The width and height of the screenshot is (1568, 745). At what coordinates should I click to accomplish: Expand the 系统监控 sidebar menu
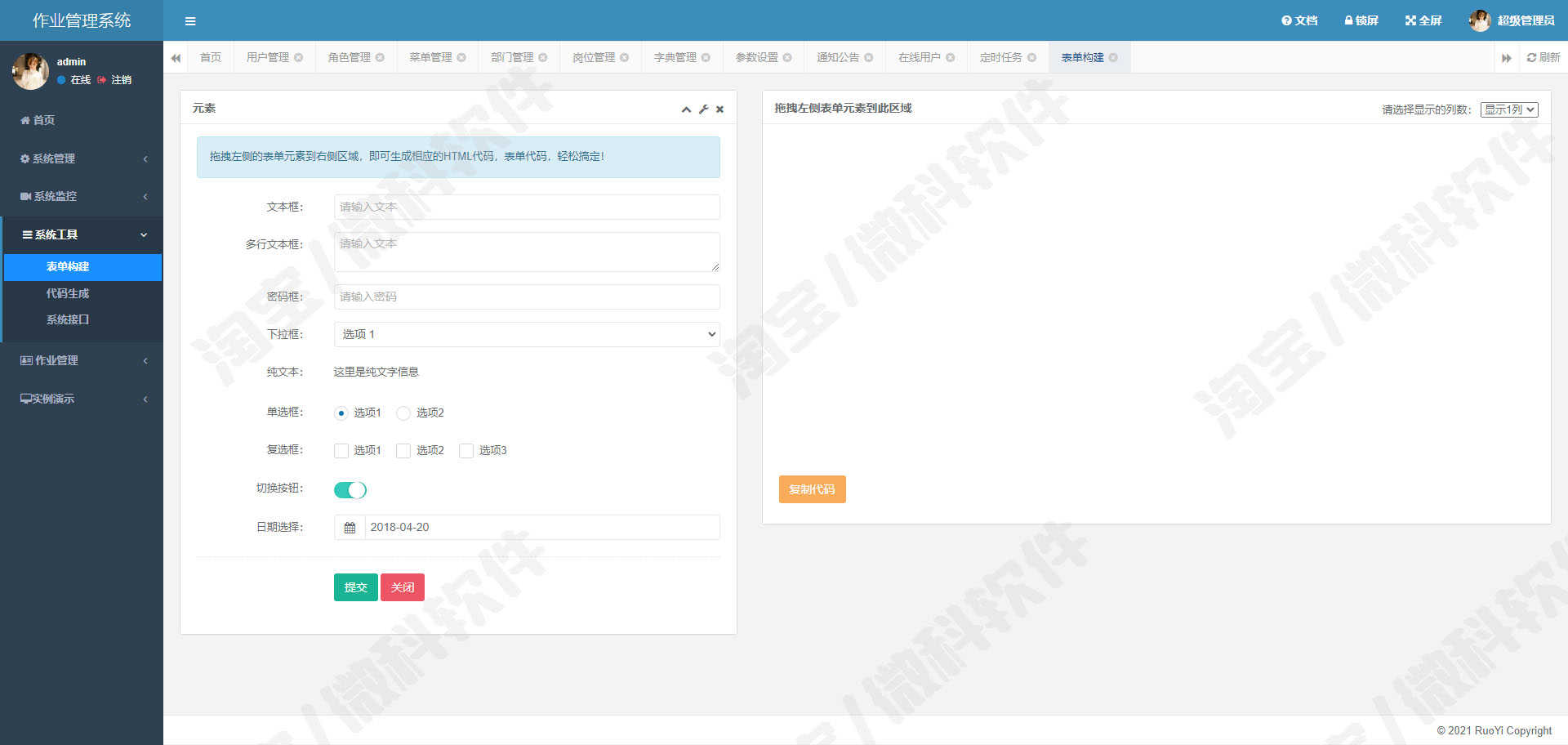click(x=82, y=196)
